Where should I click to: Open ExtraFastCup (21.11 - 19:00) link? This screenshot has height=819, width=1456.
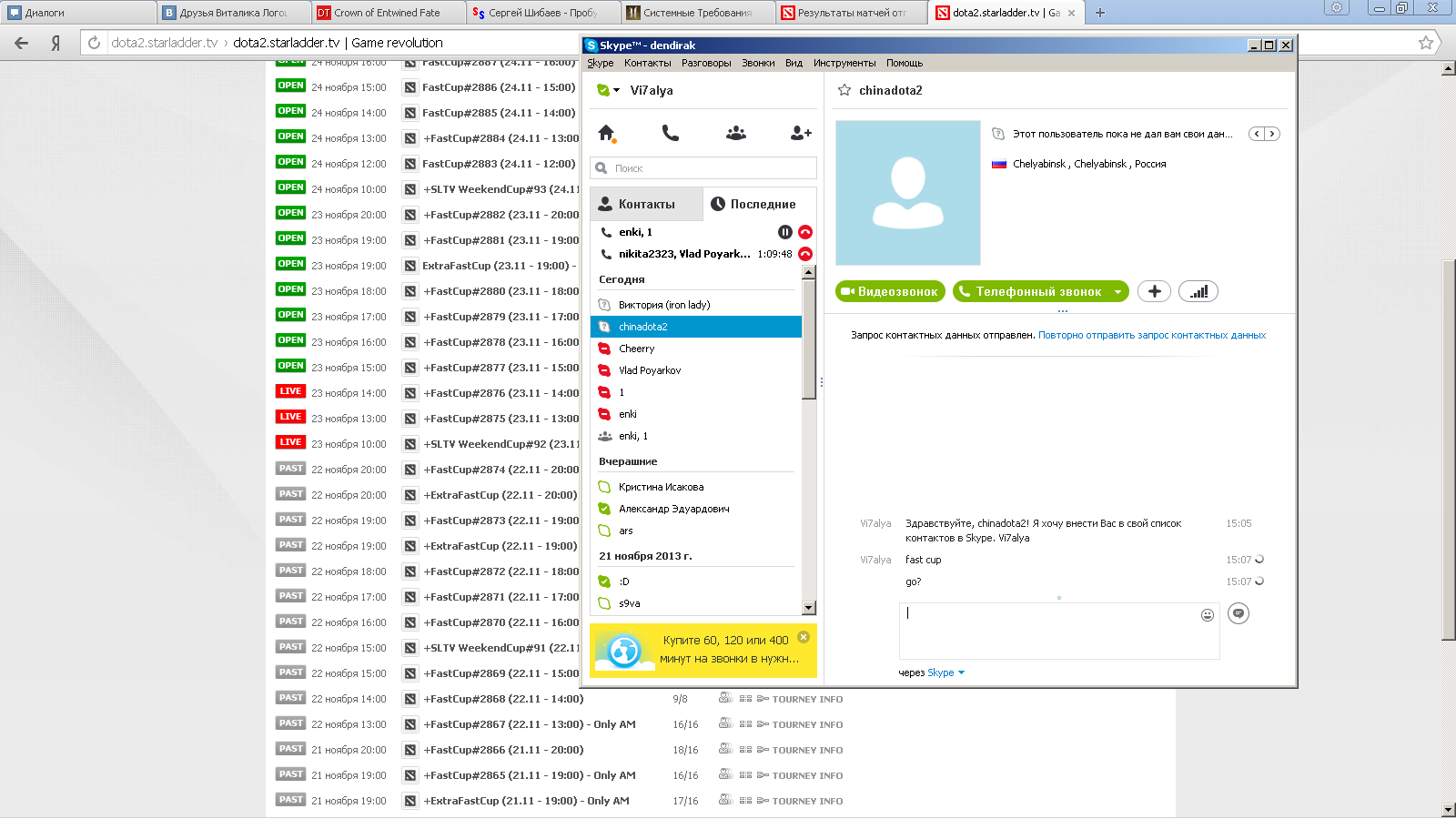click(x=526, y=801)
